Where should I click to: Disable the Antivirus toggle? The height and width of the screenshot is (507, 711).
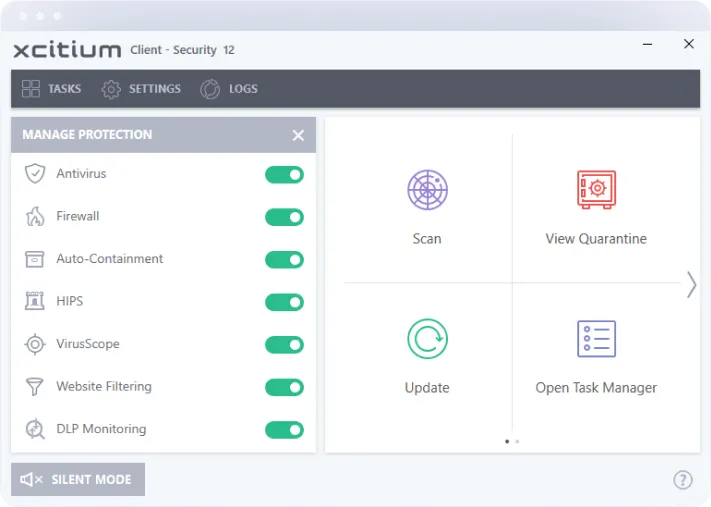(x=284, y=175)
